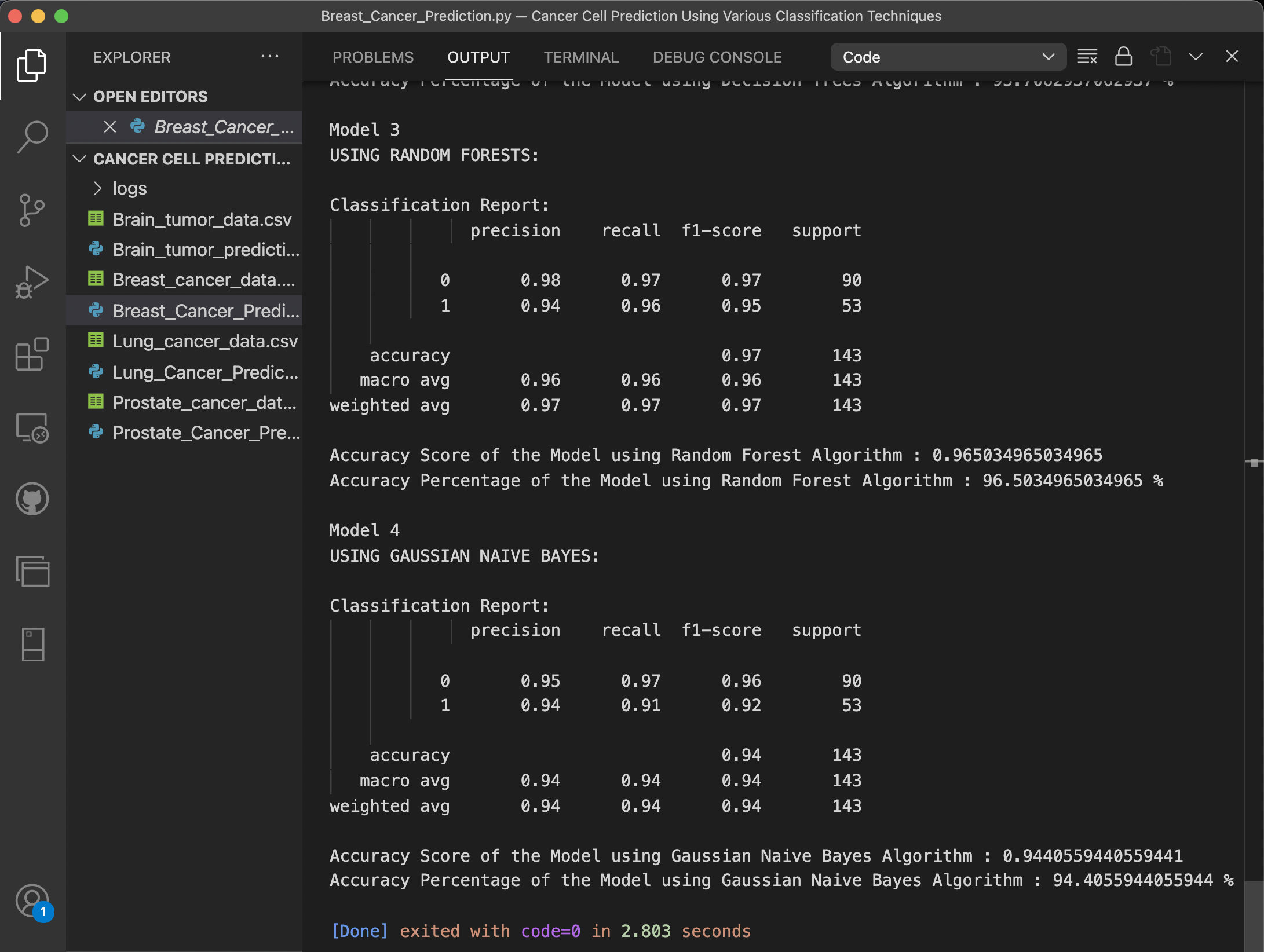Open the Code output channel dropdown

point(948,56)
